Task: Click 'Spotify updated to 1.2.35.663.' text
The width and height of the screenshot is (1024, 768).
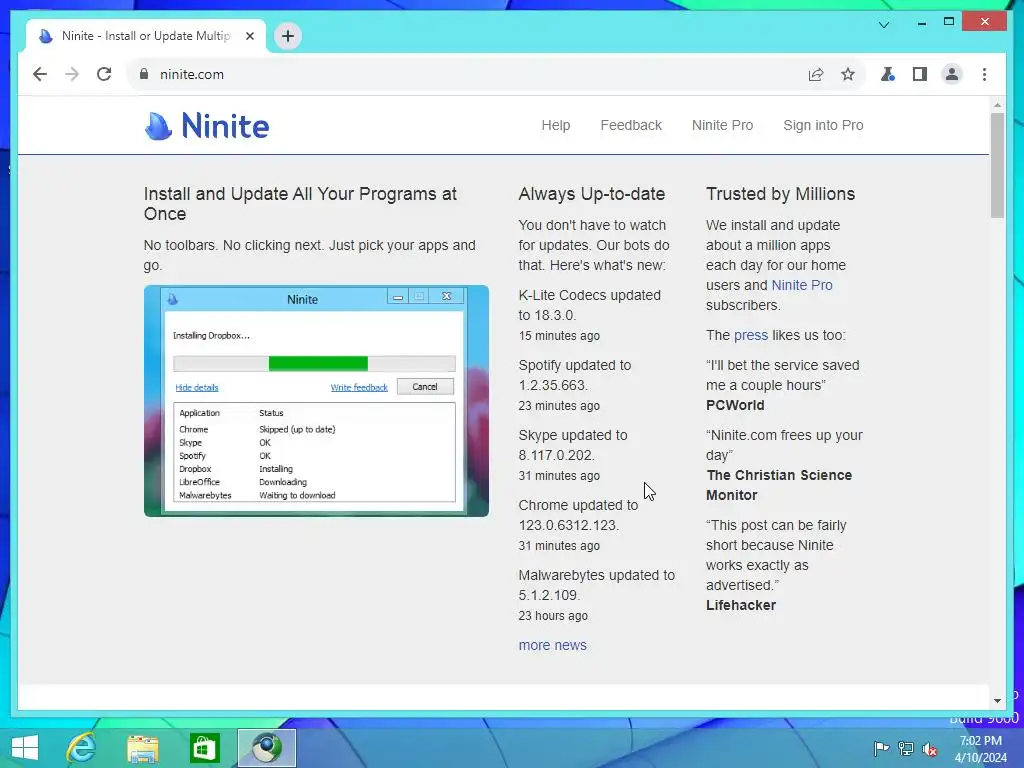Action: [x=575, y=375]
